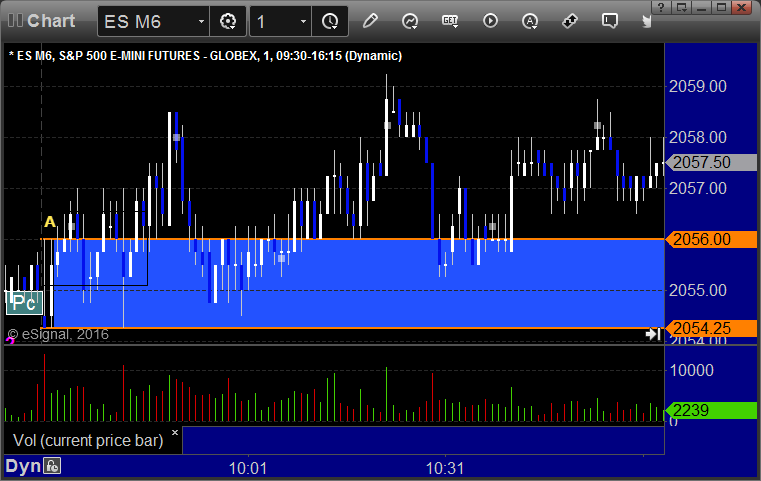
Task: Close the Vol current price bar label
Action: pyautogui.click(x=175, y=432)
